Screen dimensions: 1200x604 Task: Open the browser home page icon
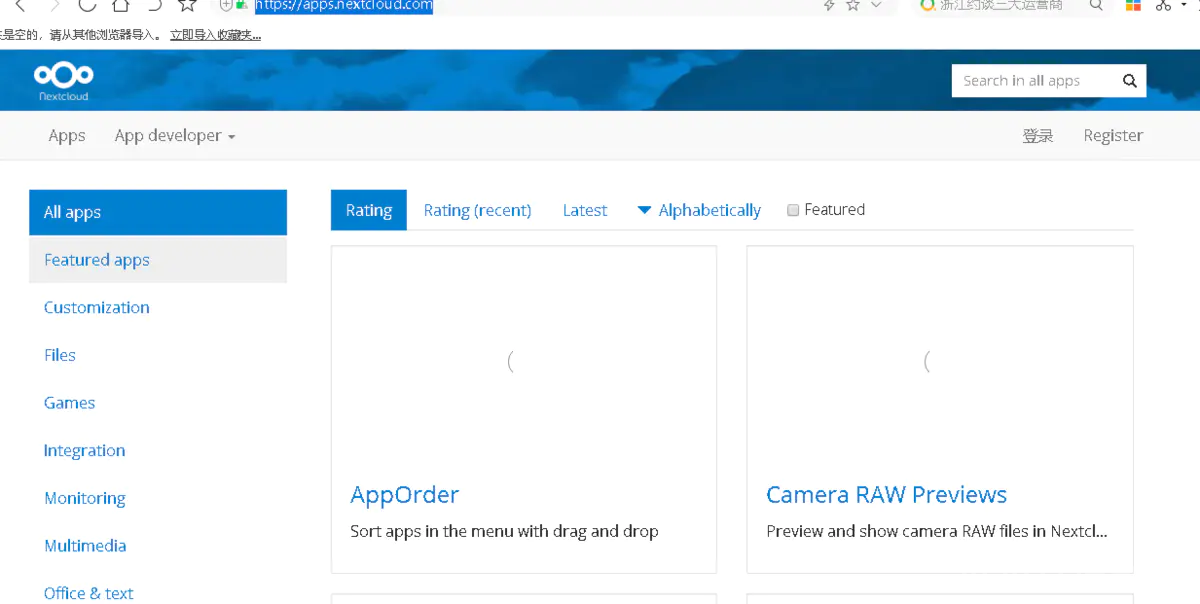(120, 5)
